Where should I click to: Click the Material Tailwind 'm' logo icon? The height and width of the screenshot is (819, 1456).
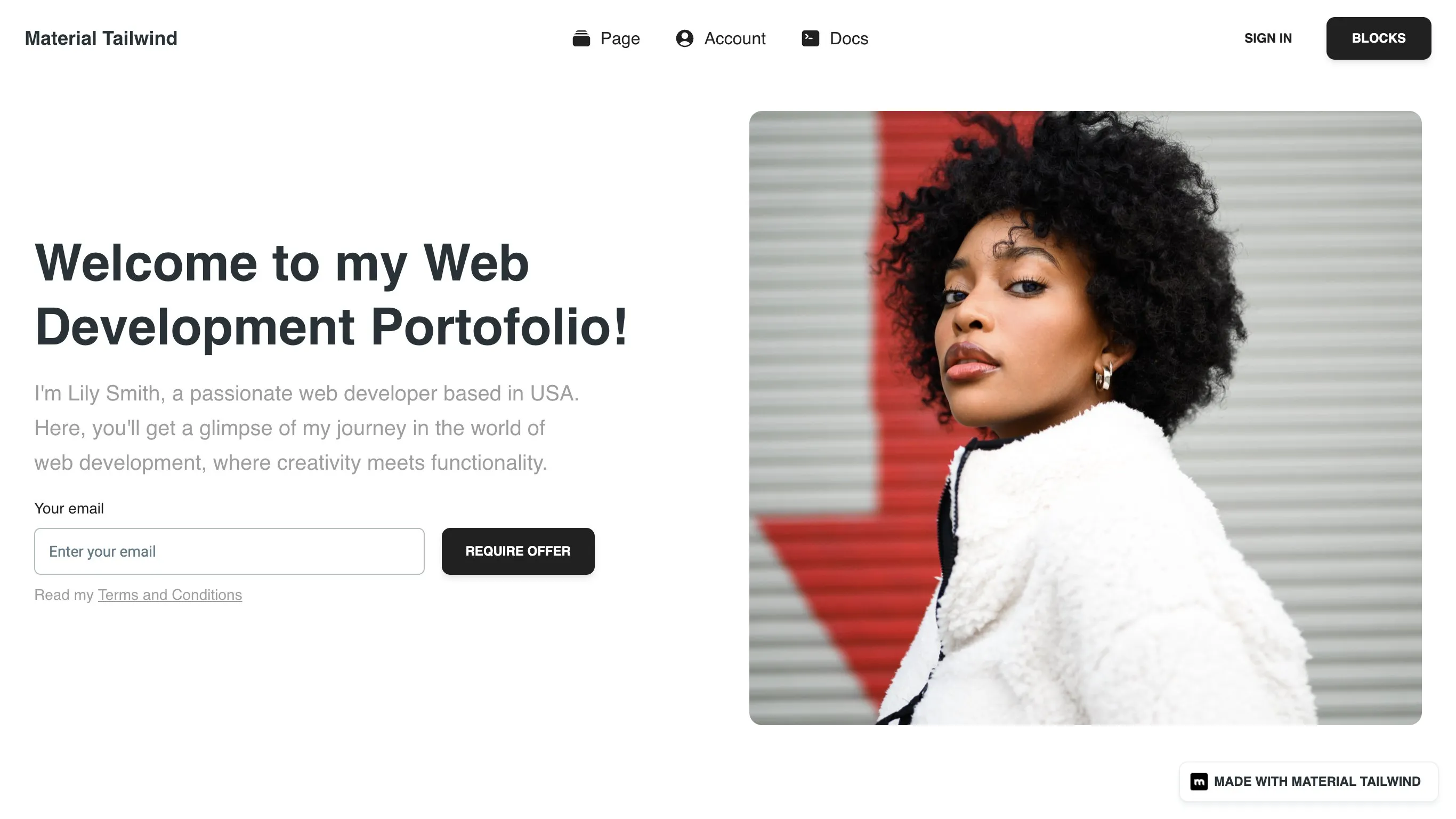pyautogui.click(x=1198, y=781)
